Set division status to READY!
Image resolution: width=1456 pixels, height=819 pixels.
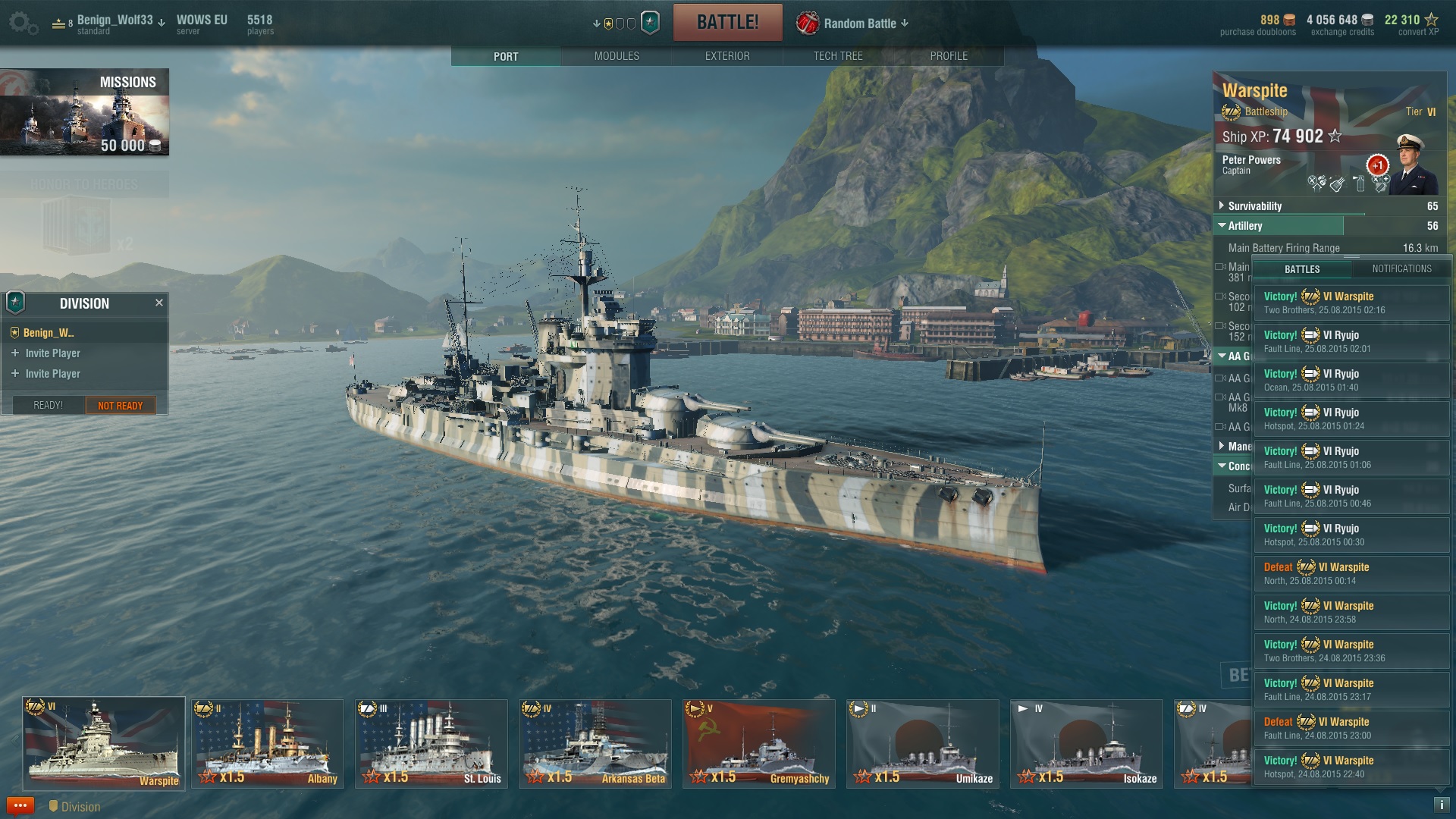coord(48,405)
